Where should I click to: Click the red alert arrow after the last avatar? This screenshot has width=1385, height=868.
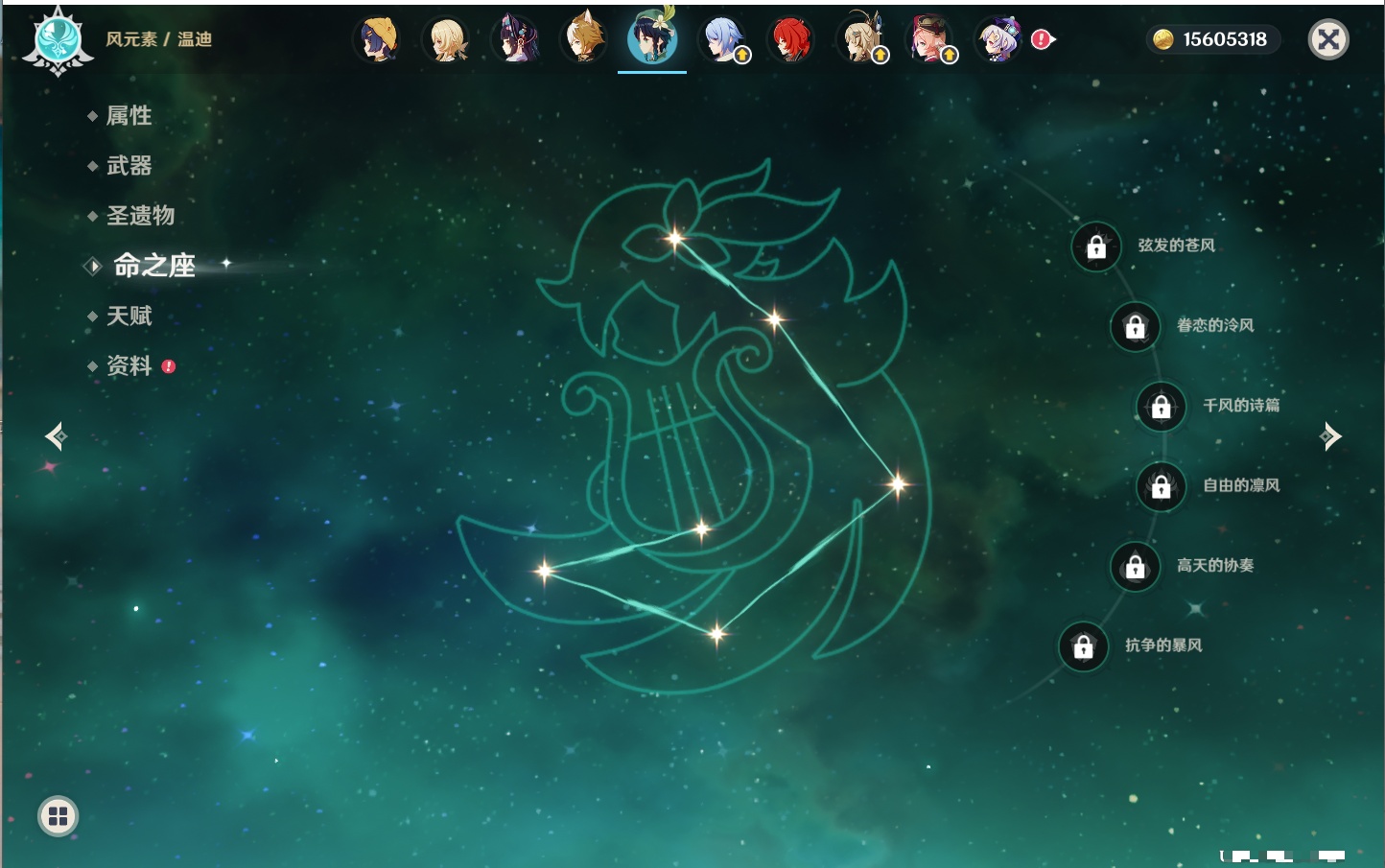click(x=1043, y=39)
